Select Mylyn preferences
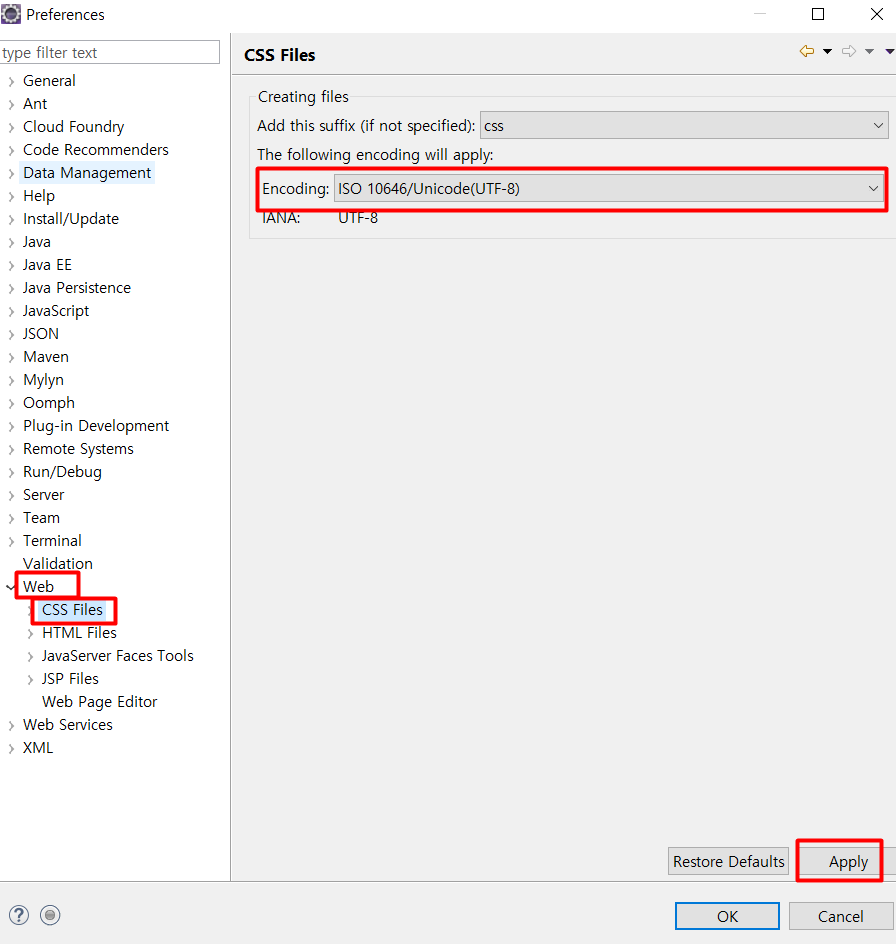 point(43,380)
